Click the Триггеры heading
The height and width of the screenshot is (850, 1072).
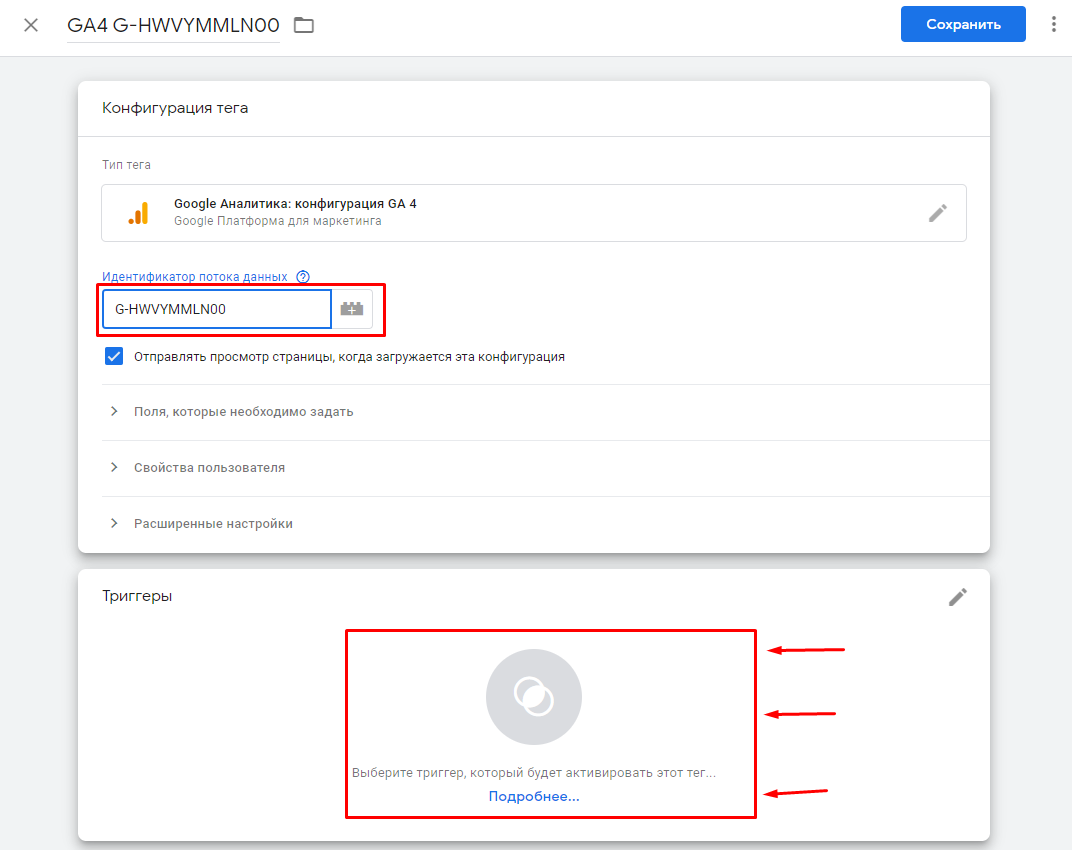(x=137, y=596)
